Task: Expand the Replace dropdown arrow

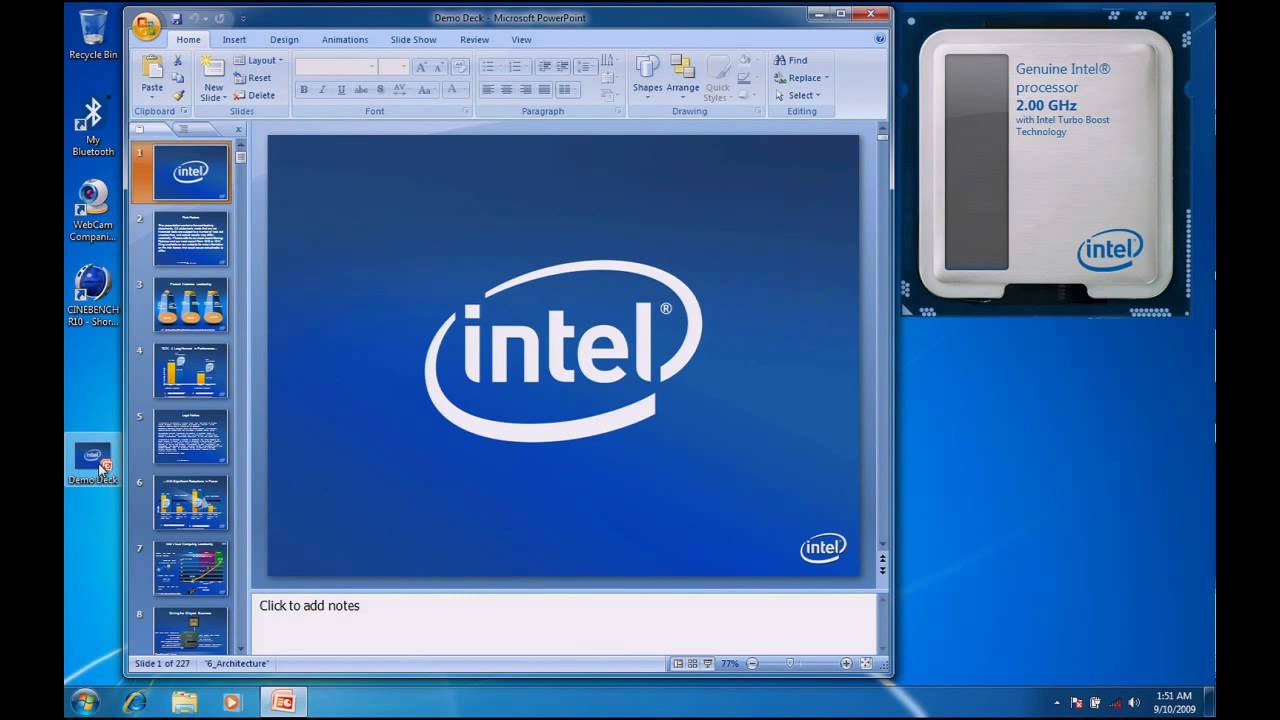Action: 827,78
